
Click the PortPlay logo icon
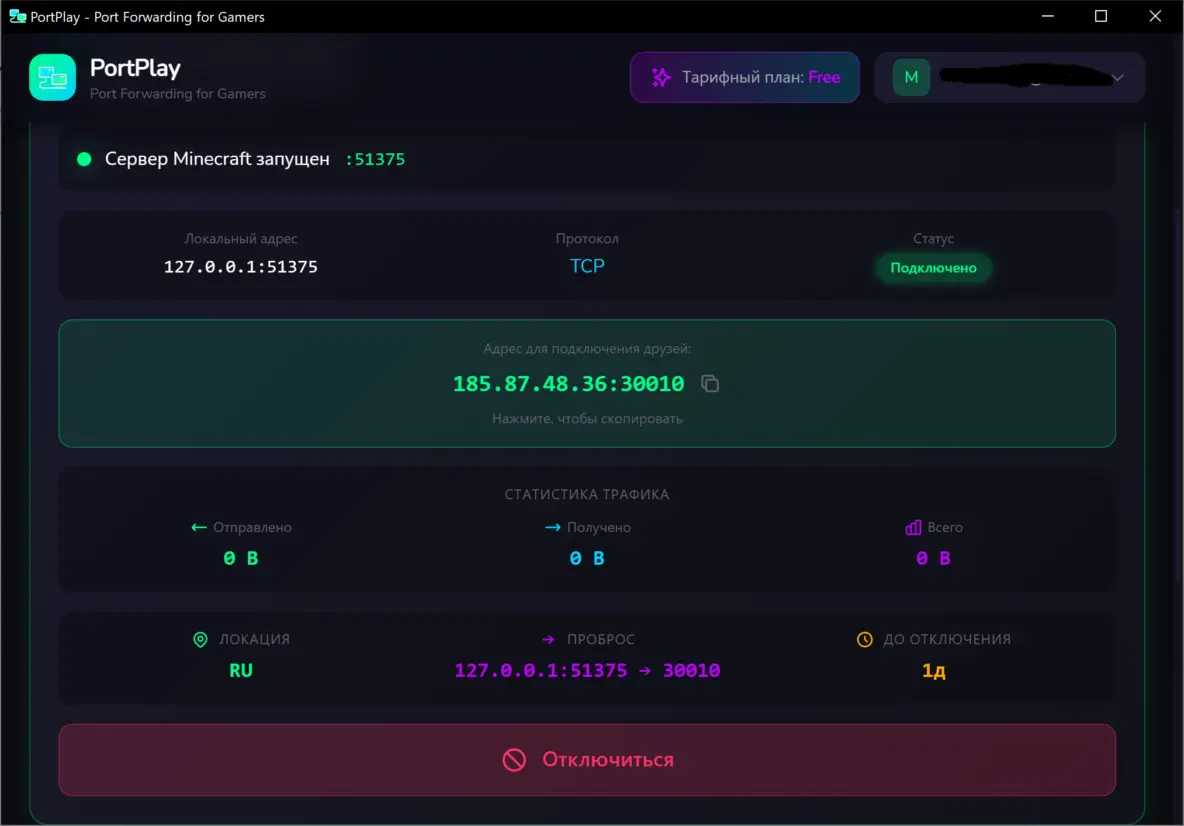tap(52, 77)
